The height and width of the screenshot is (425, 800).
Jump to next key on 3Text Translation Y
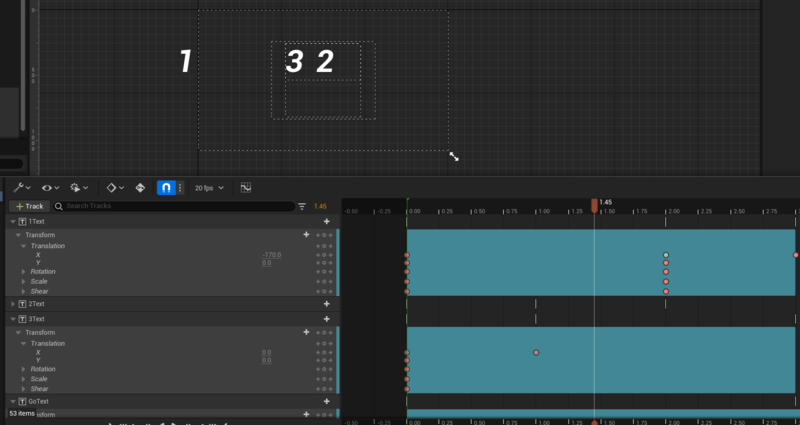331,360
